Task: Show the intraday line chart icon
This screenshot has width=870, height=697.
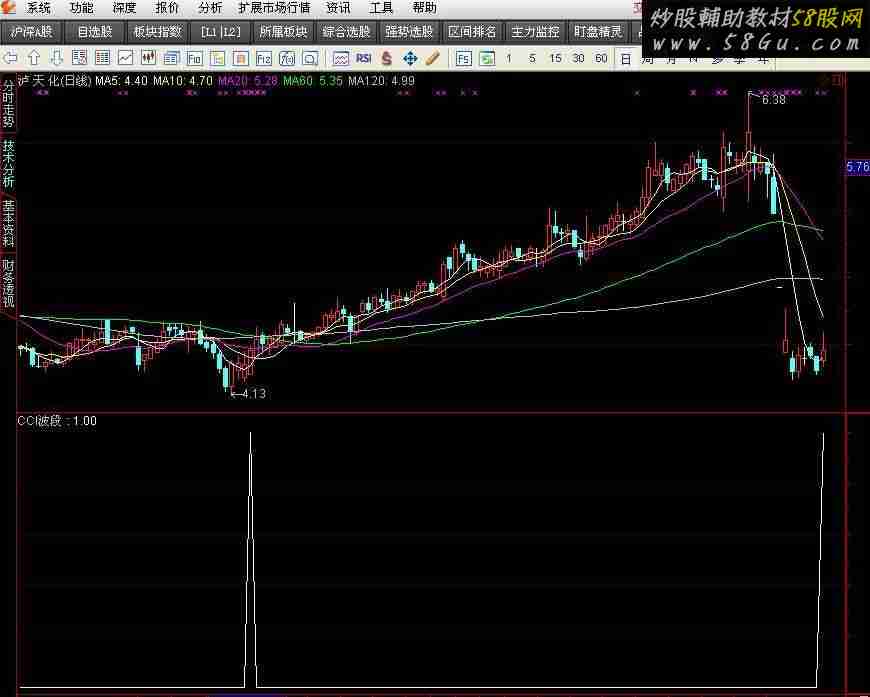Action: click(x=125, y=58)
